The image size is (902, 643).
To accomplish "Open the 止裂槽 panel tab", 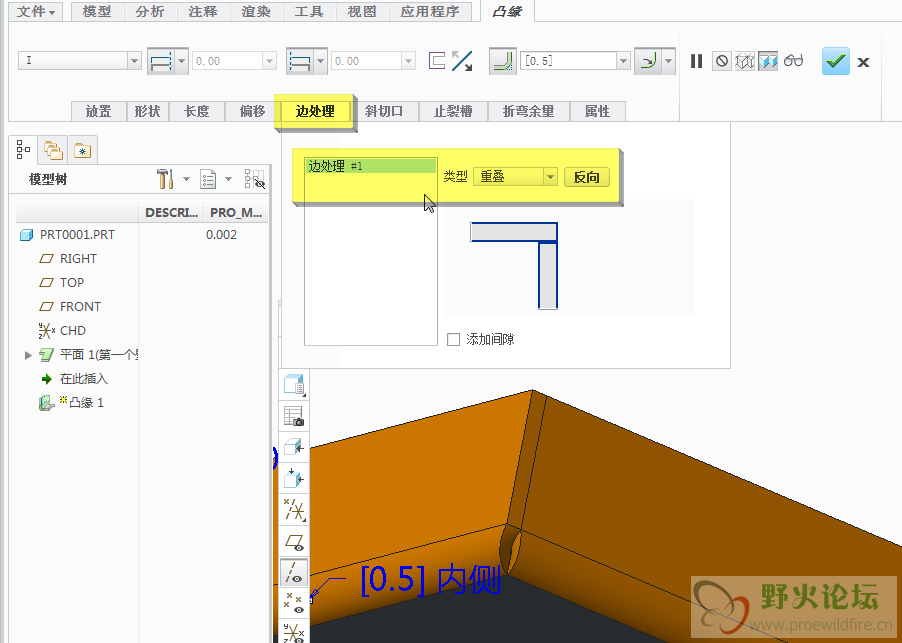I will point(453,111).
